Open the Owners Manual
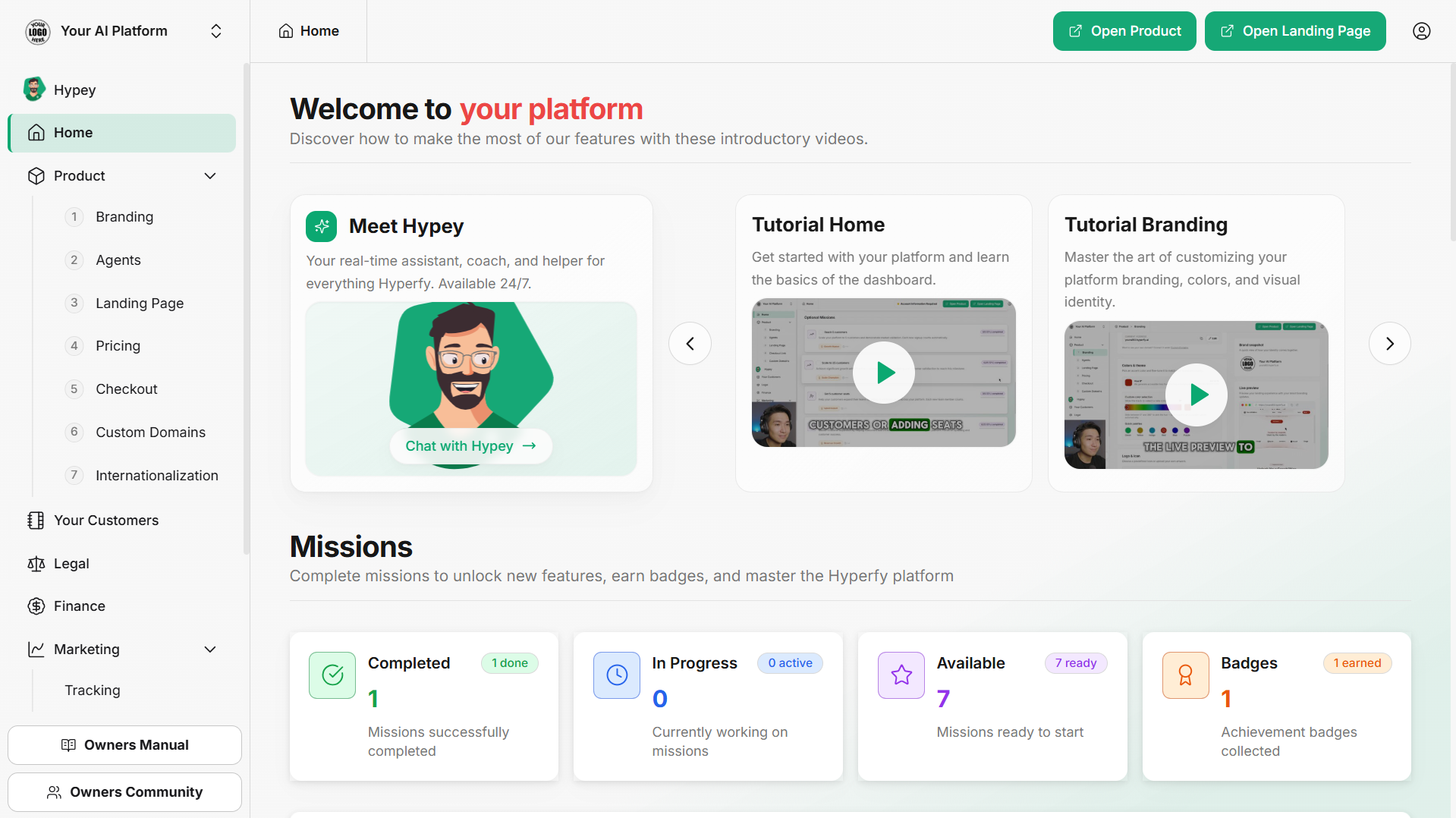1456x818 pixels. tap(125, 745)
